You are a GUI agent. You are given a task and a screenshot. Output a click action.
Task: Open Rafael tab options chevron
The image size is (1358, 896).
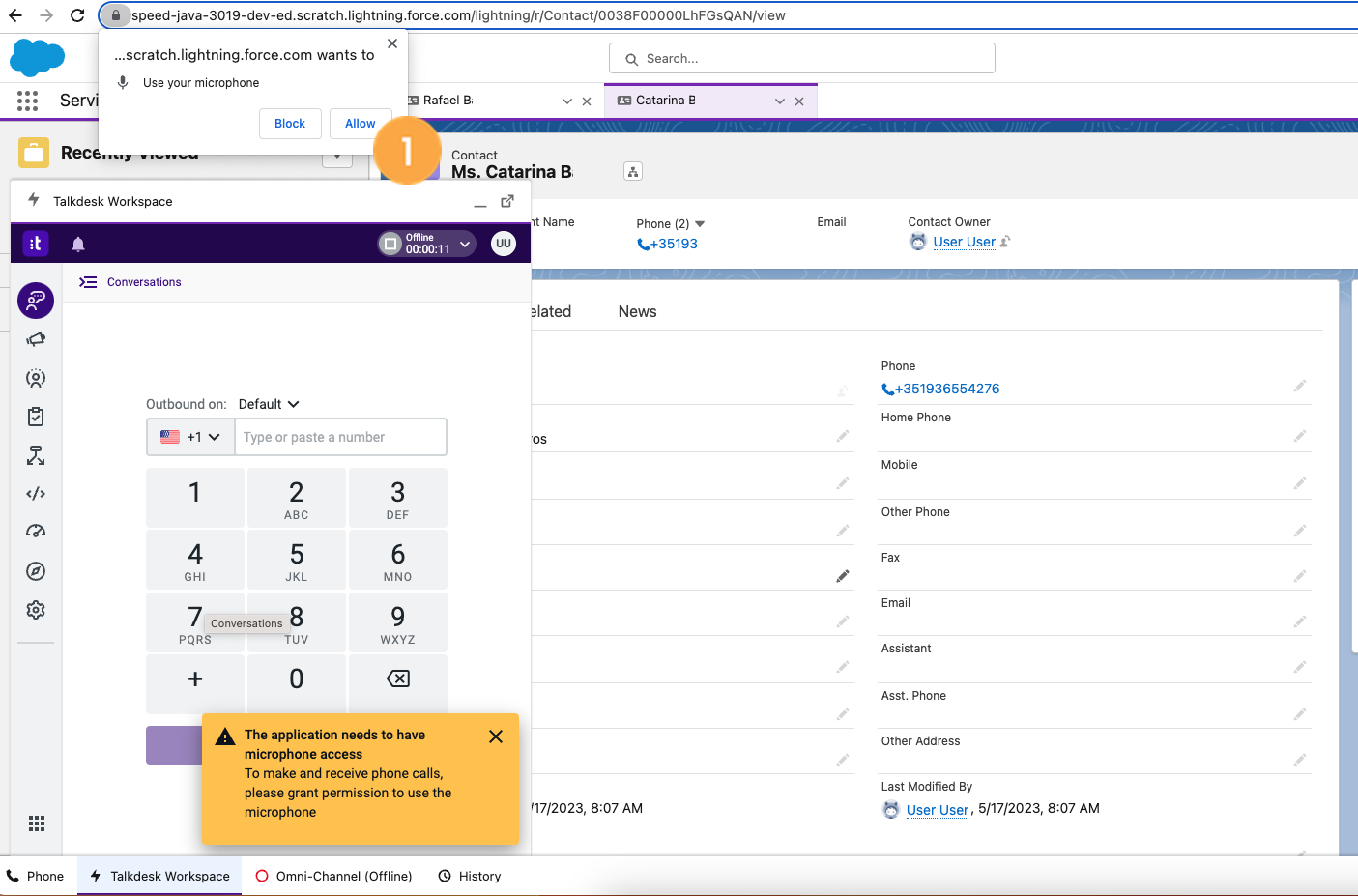pyautogui.click(x=567, y=101)
